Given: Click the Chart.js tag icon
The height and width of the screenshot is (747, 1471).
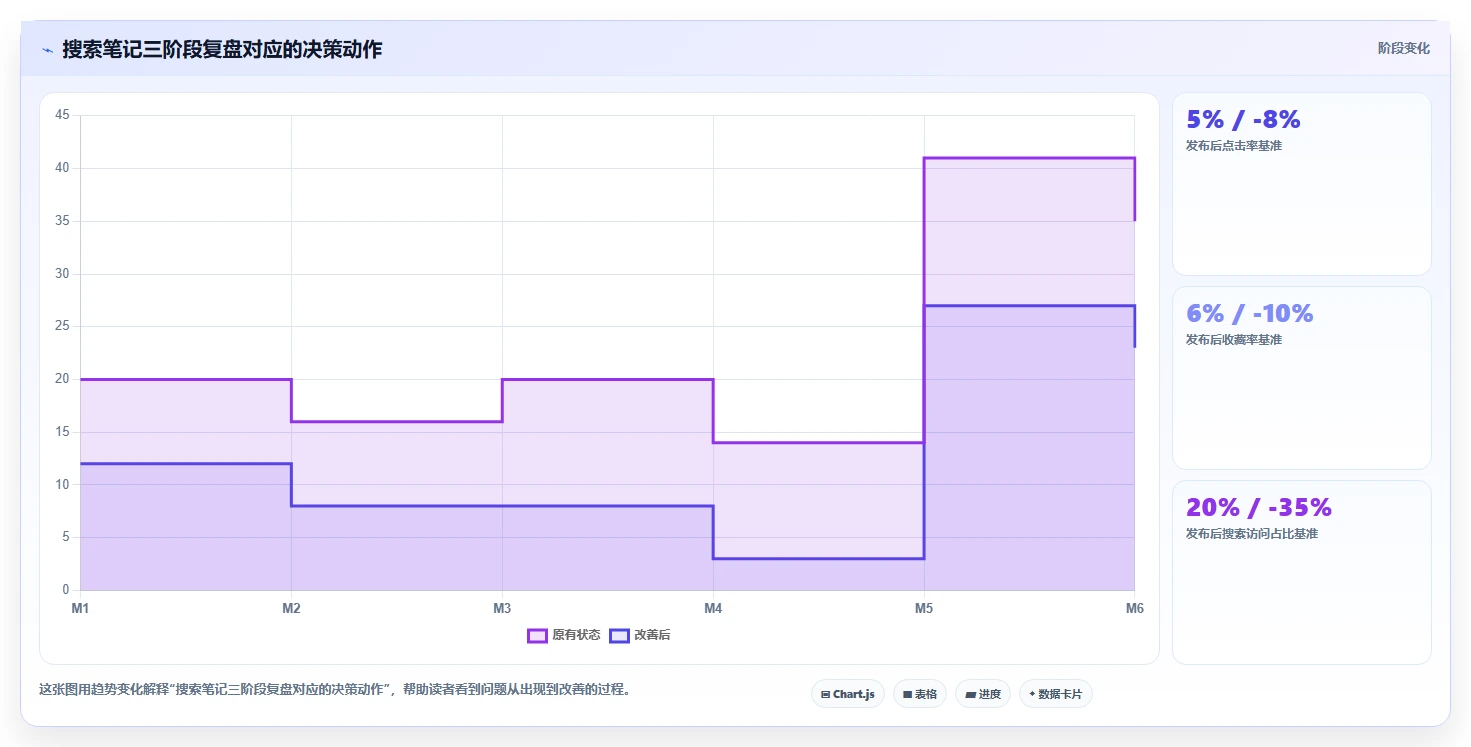Looking at the screenshot, I should pyautogui.click(x=825, y=694).
